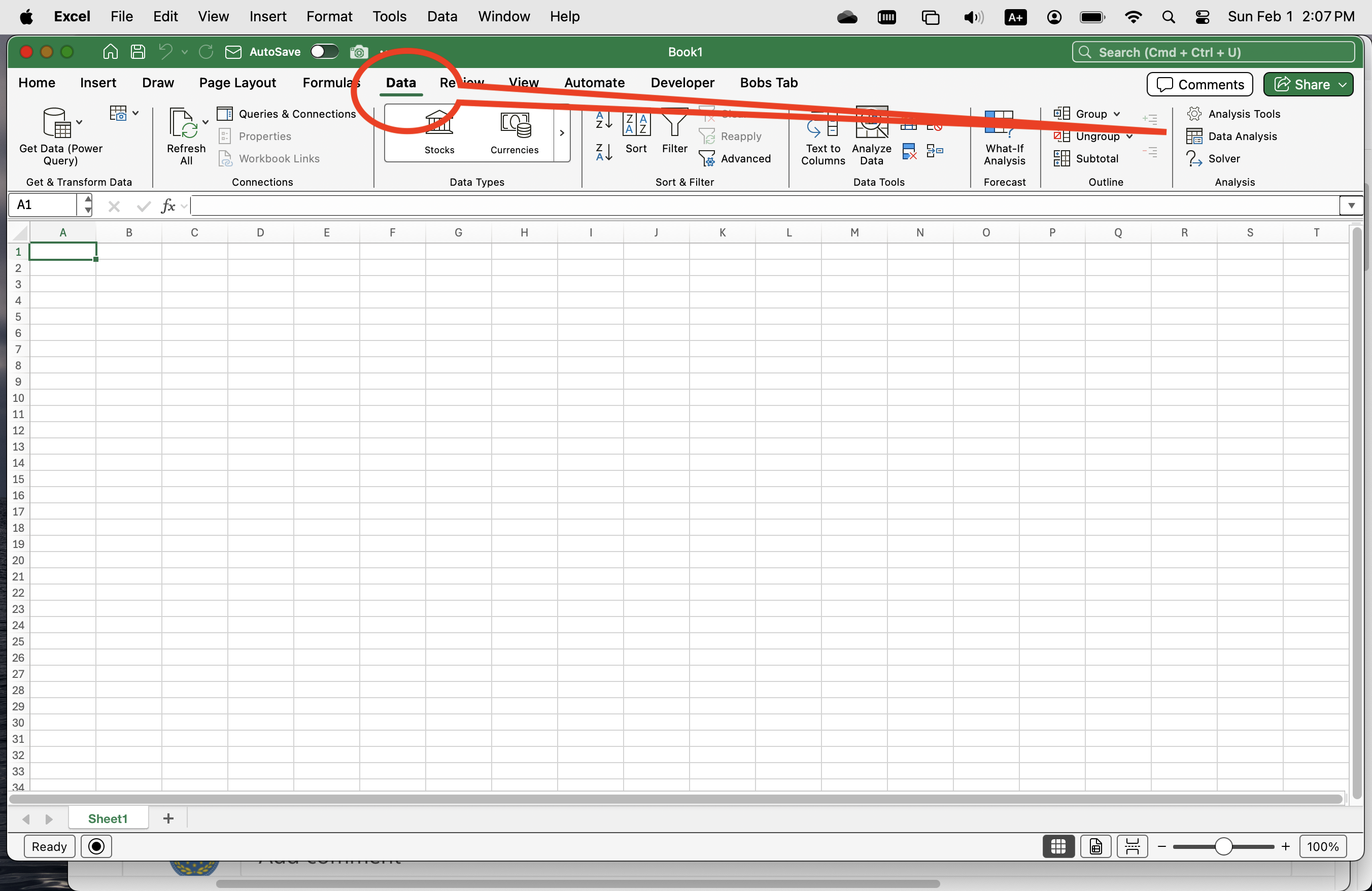Open the Sort dialog
The height and width of the screenshot is (891, 1372).
tap(636, 132)
